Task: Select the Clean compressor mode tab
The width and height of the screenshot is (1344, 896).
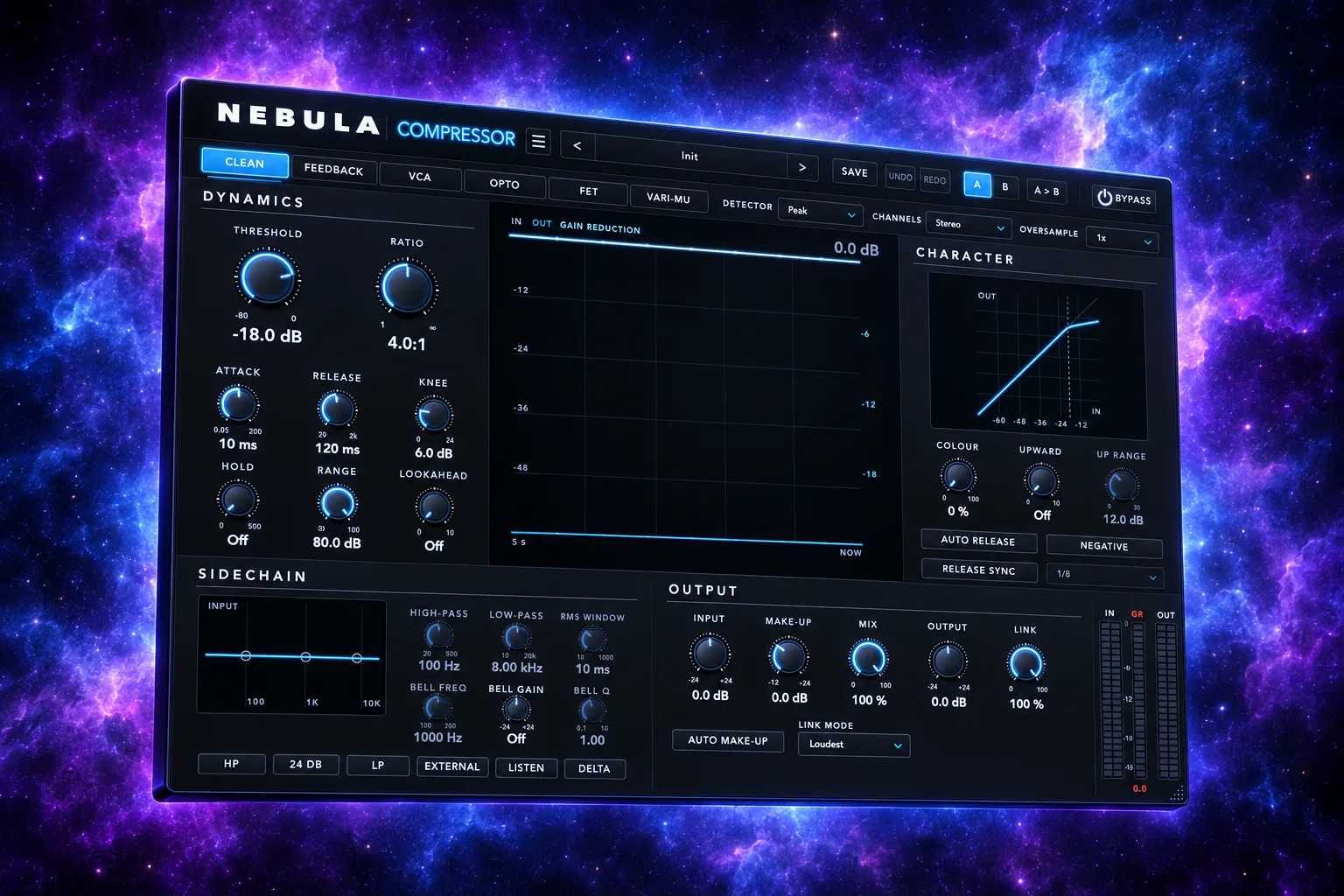Action: (245, 163)
